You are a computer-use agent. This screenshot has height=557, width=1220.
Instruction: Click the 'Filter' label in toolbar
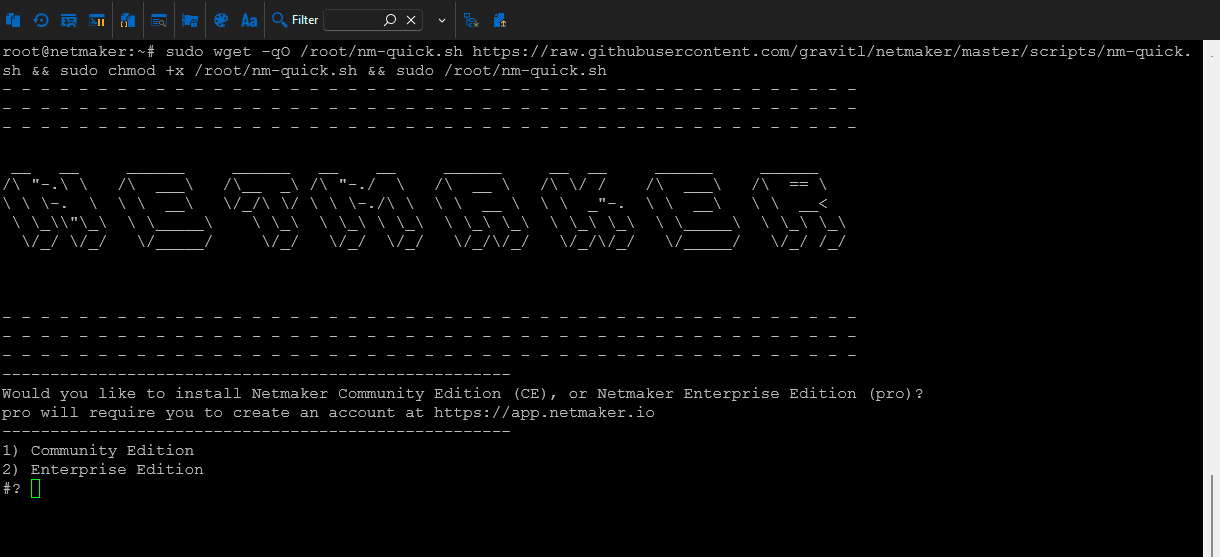coord(305,20)
